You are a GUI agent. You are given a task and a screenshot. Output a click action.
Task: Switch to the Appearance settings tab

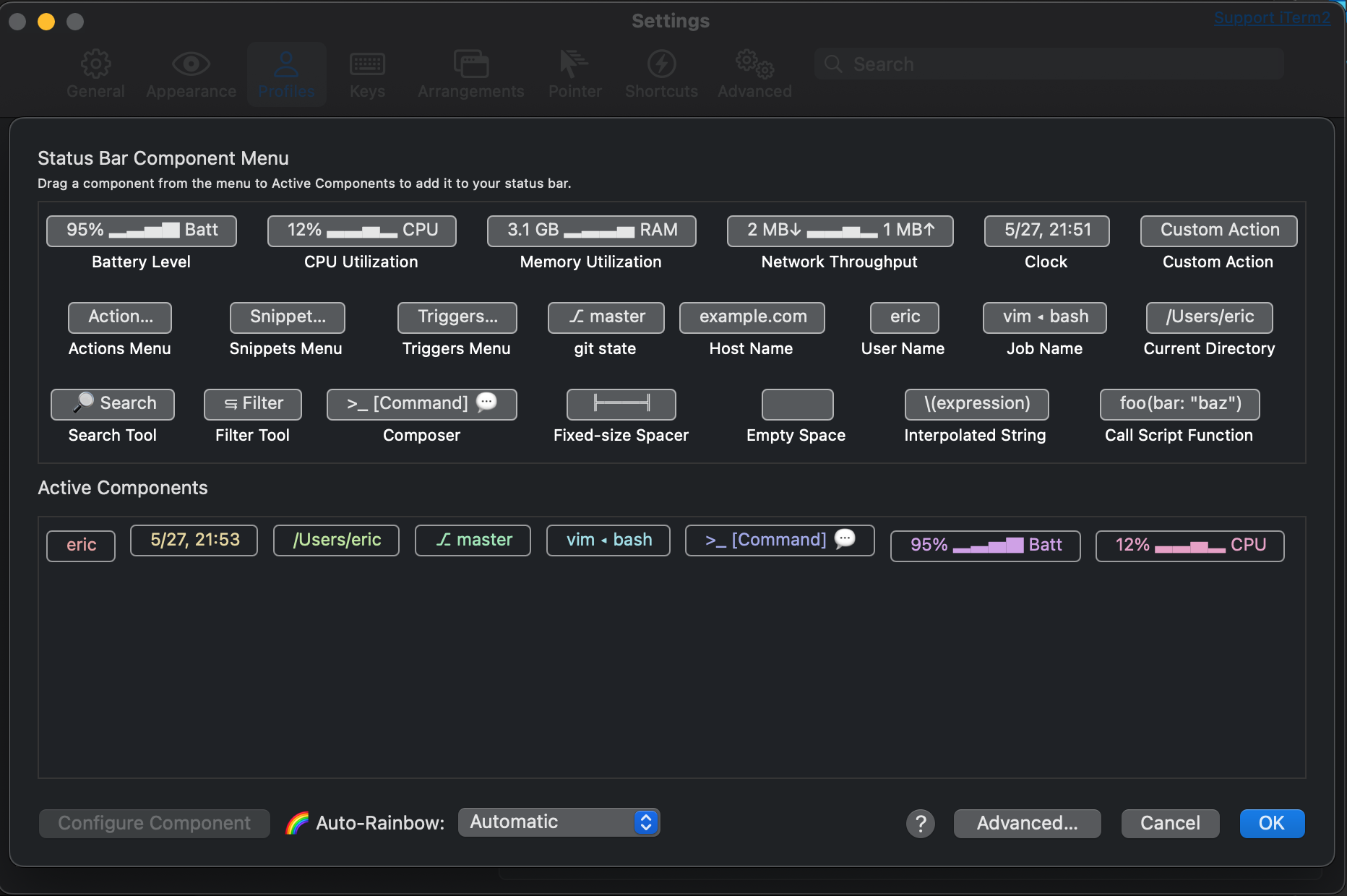(x=191, y=74)
